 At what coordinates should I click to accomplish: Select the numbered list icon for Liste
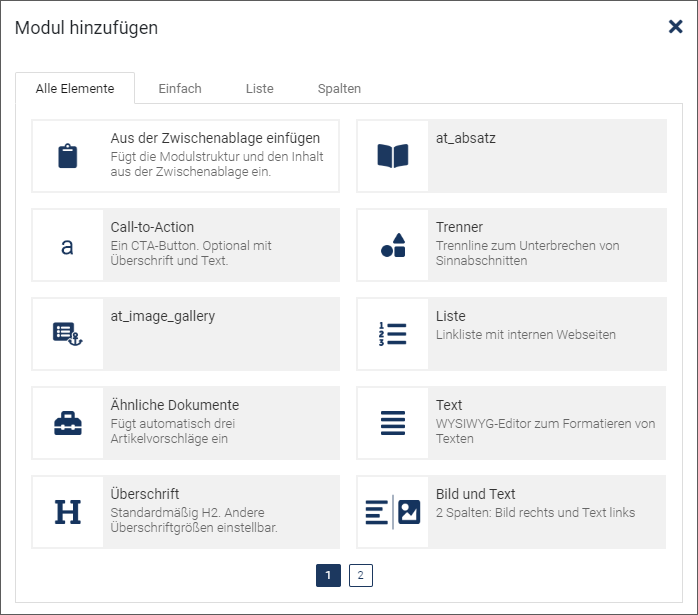(393, 334)
